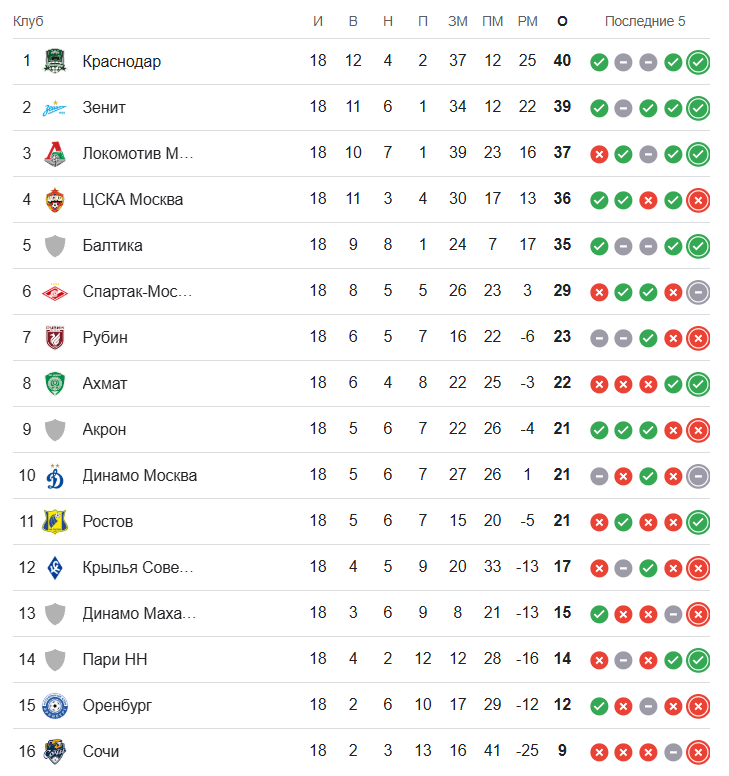Select the Пари НН team name

114,659
